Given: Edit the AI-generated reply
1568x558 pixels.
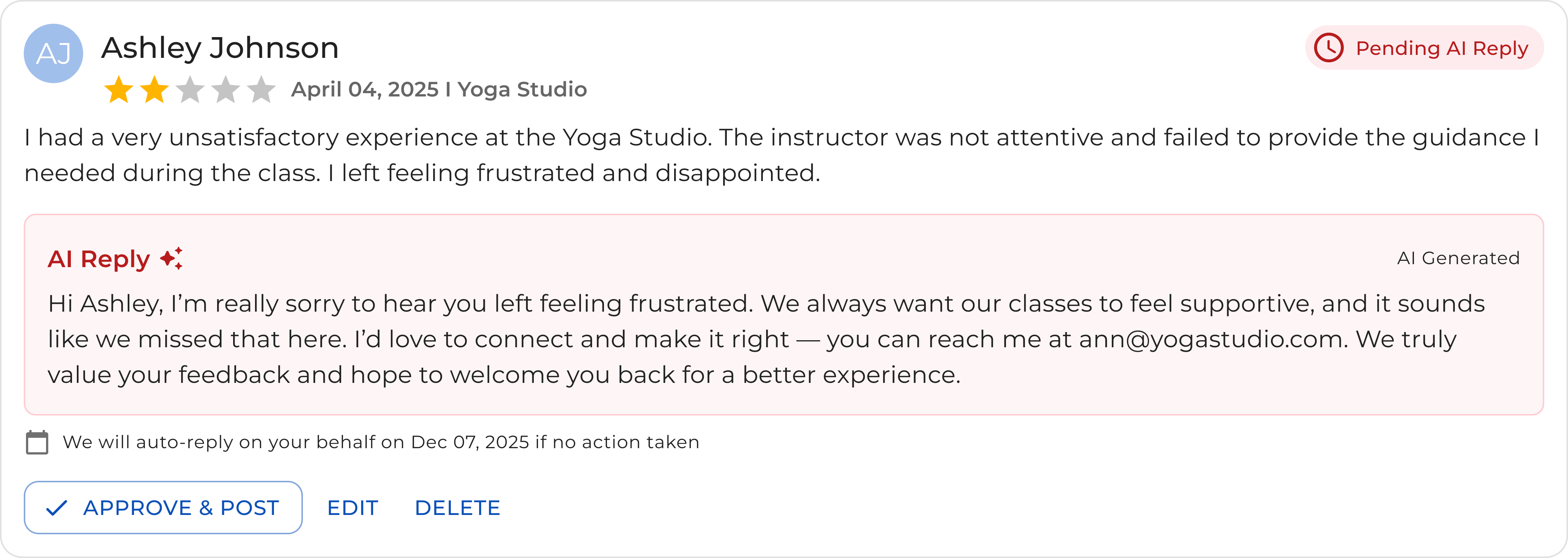Looking at the screenshot, I should (x=352, y=508).
